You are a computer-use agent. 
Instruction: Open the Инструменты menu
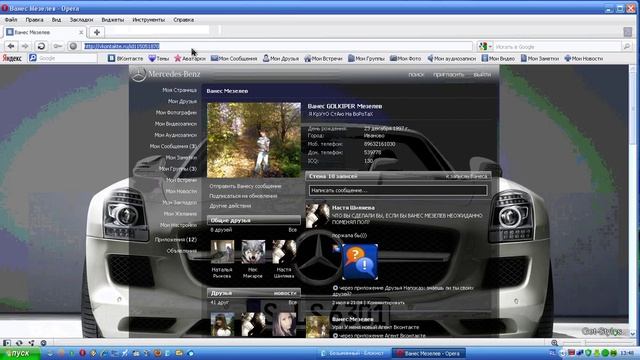pyautogui.click(x=149, y=20)
